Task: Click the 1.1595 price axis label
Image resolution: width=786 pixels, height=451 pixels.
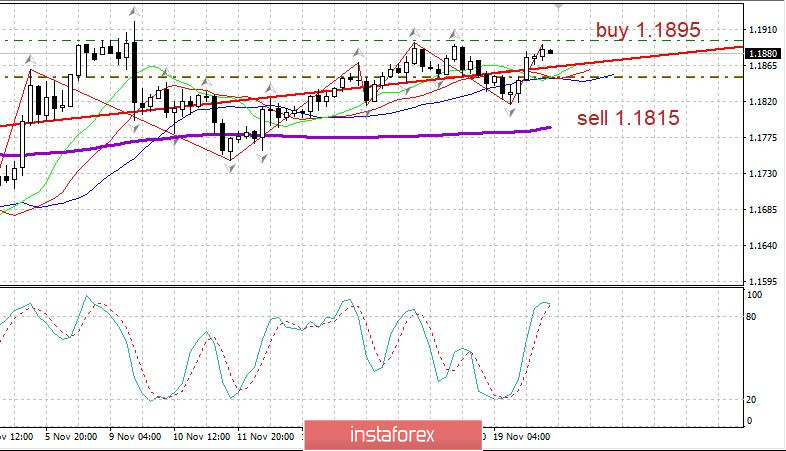Action: pyautogui.click(x=762, y=282)
